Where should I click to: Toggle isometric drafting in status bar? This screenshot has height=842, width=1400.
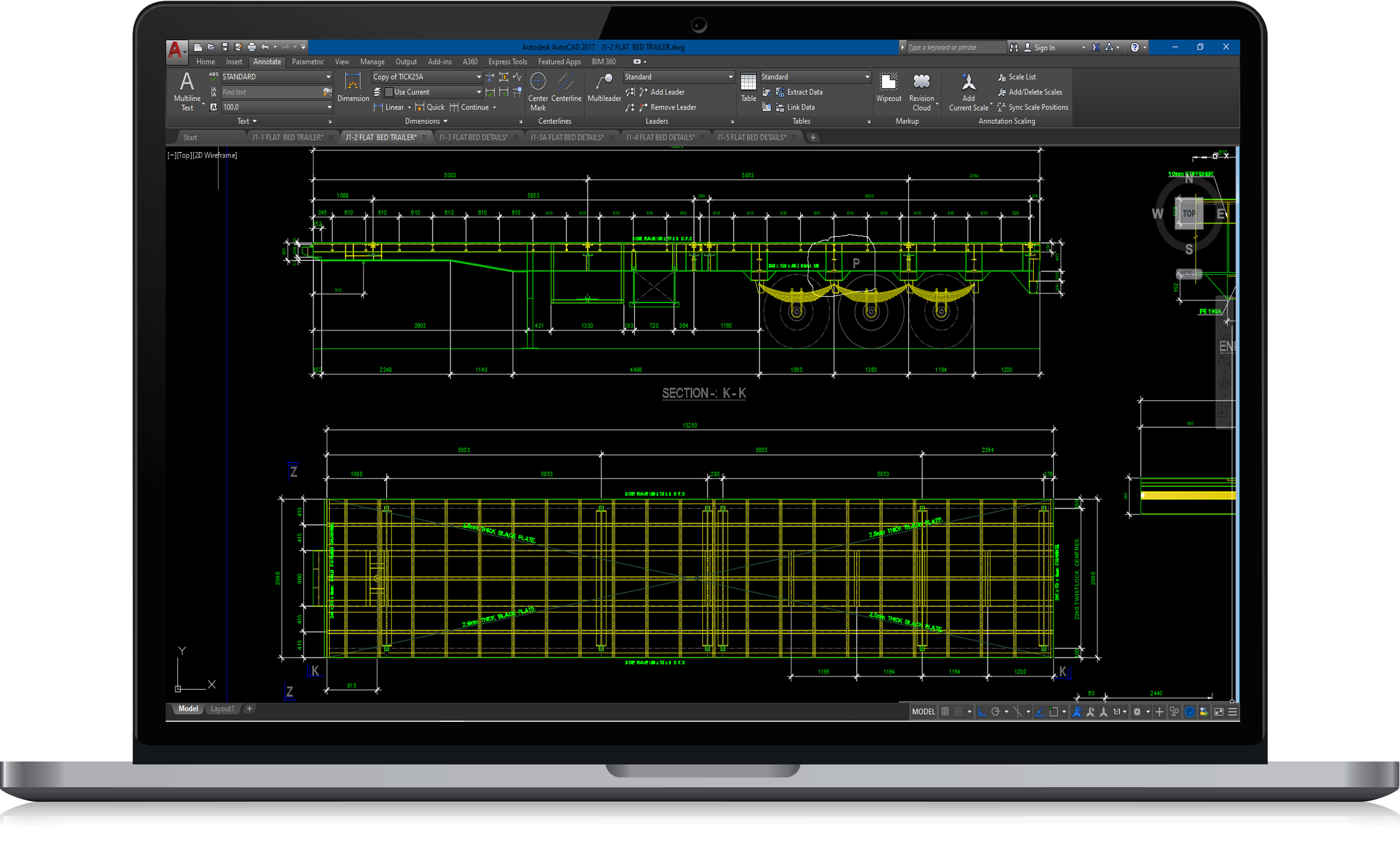(x=1017, y=711)
